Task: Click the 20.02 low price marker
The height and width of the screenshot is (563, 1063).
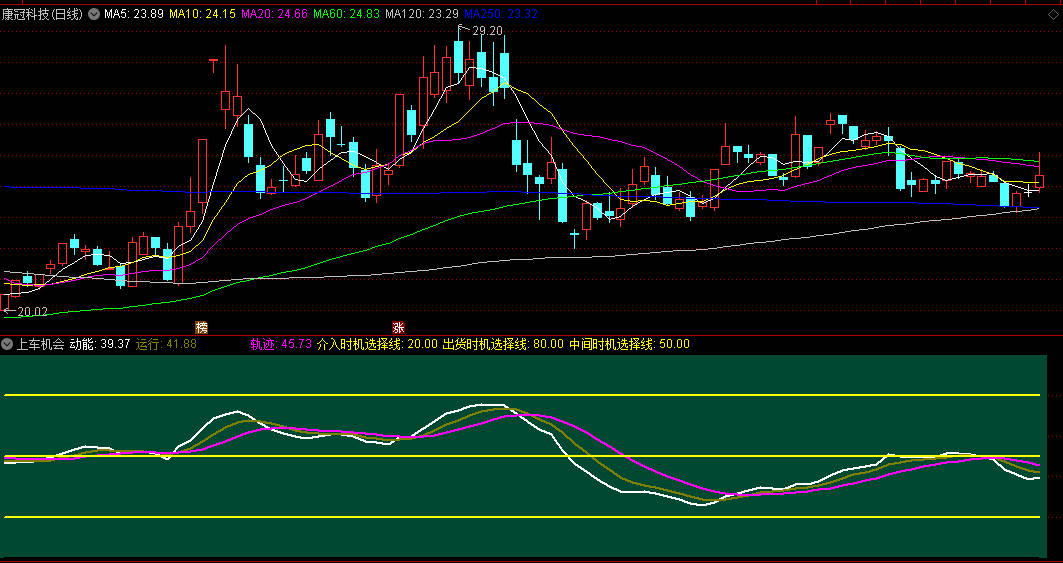Action: pyautogui.click(x=27, y=312)
